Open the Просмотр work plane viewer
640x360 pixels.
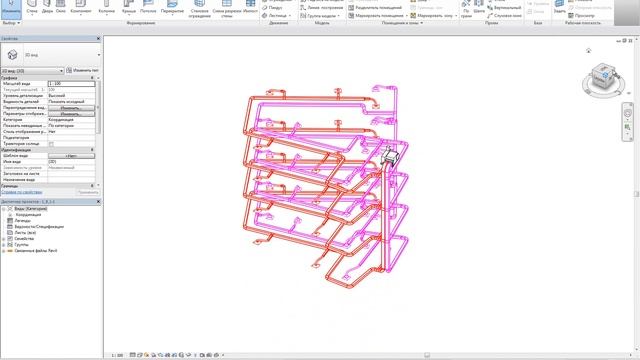[x=581, y=16]
